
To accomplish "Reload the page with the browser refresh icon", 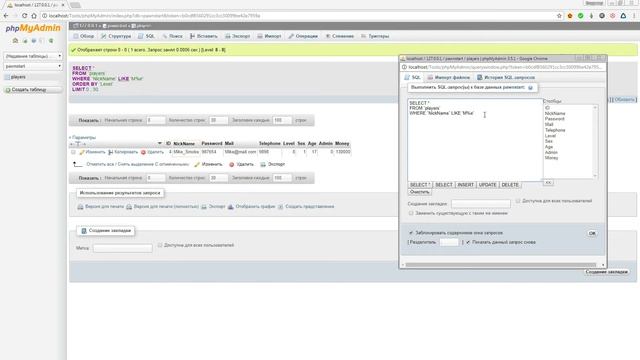I will (24, 16).
